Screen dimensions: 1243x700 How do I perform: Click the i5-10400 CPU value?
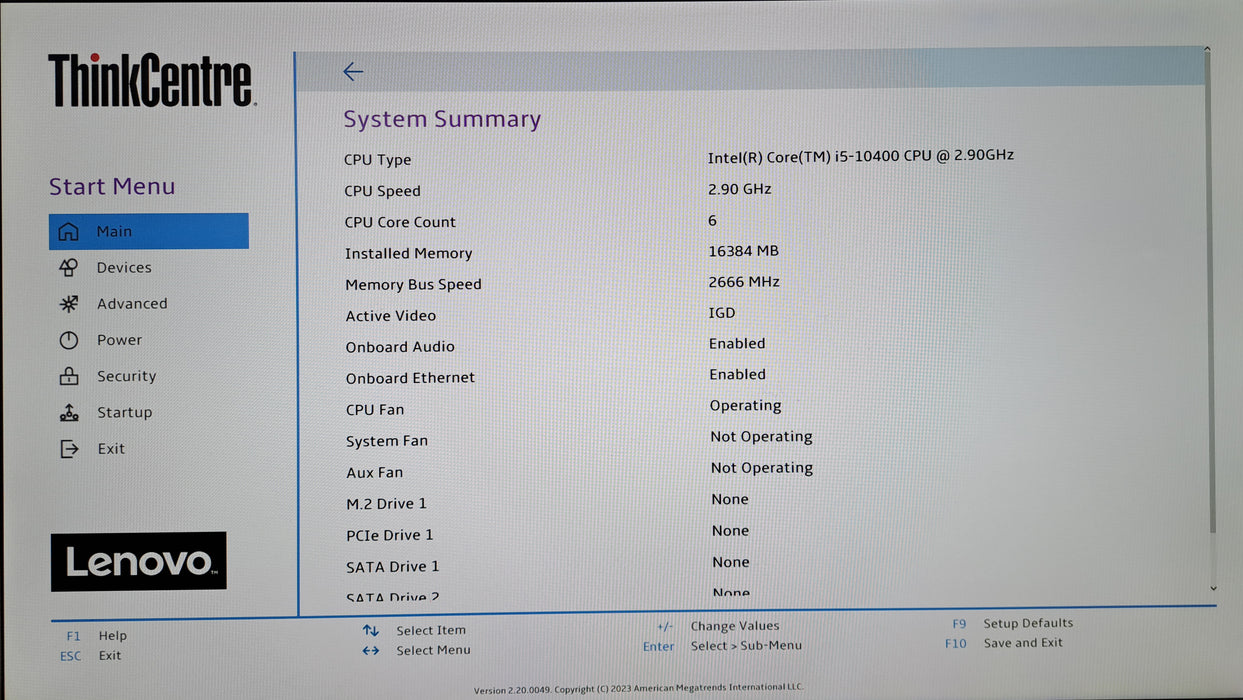click(860, 156)
